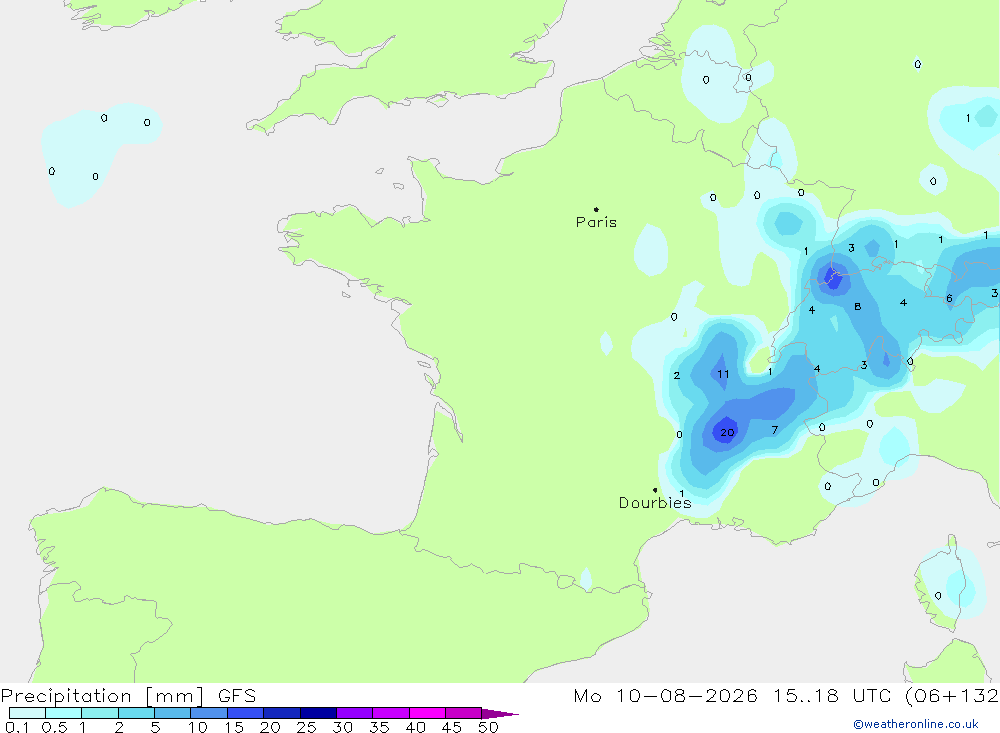Pick the 0.1–0.5 mm legend swatch
The width and height of the screenshot is (1000, 733).
point(27,713)
